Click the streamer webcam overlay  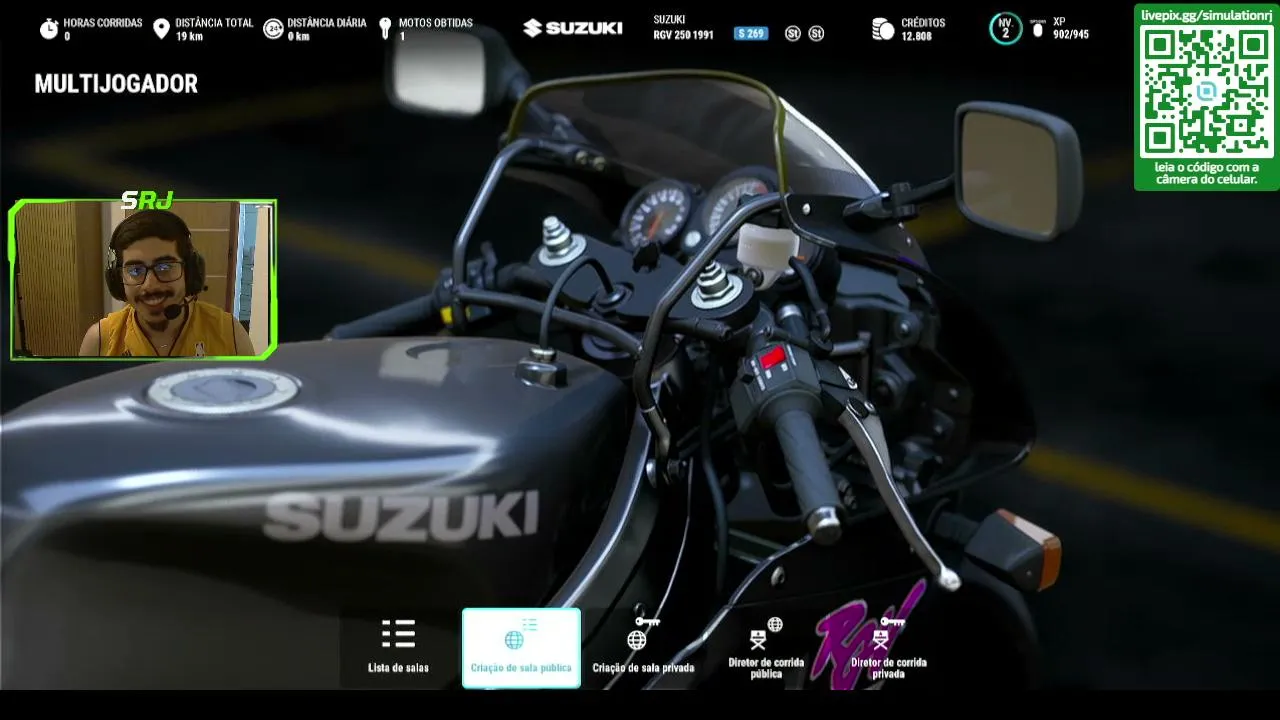(143, 279)
